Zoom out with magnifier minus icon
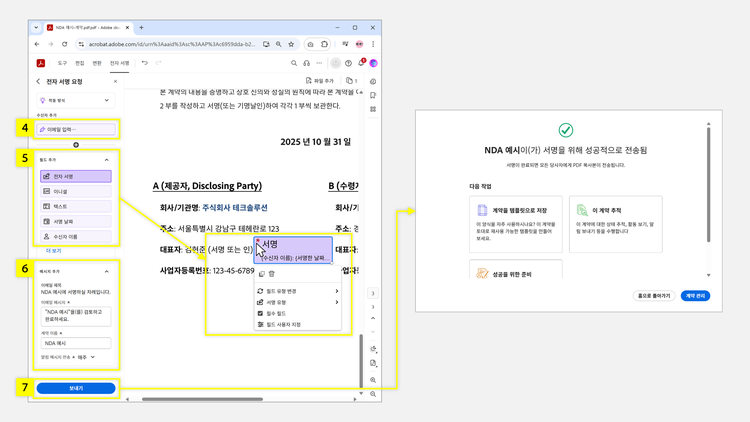 click(373, 394)
